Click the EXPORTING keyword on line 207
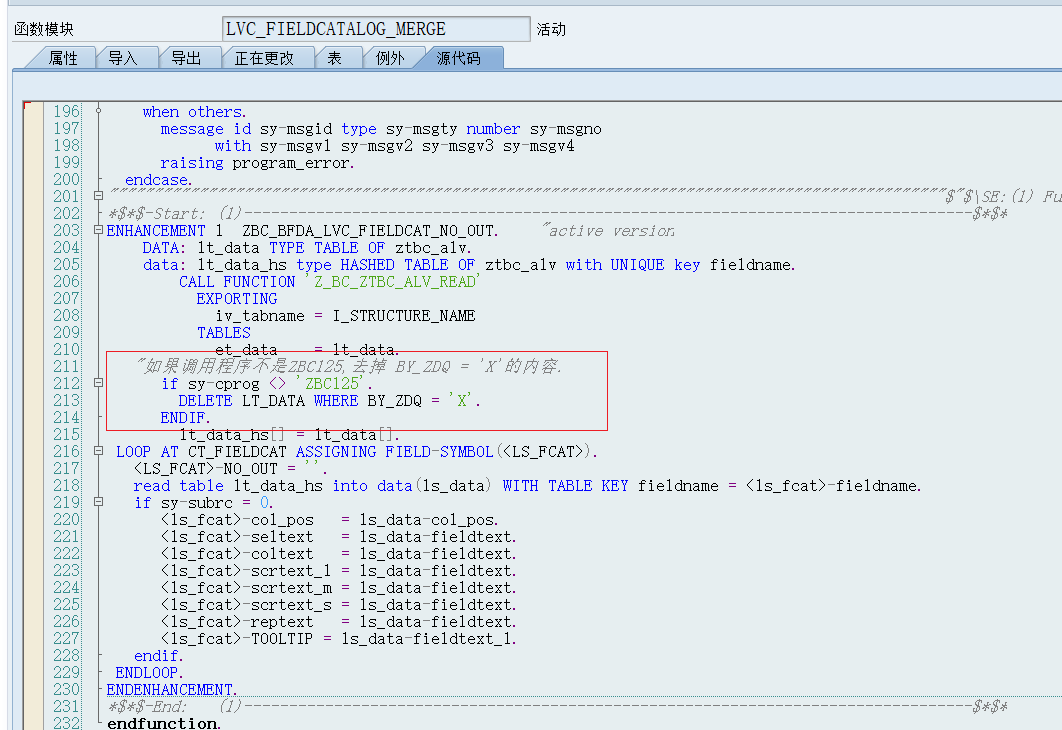1062x730 pixels. coord(237,299)
